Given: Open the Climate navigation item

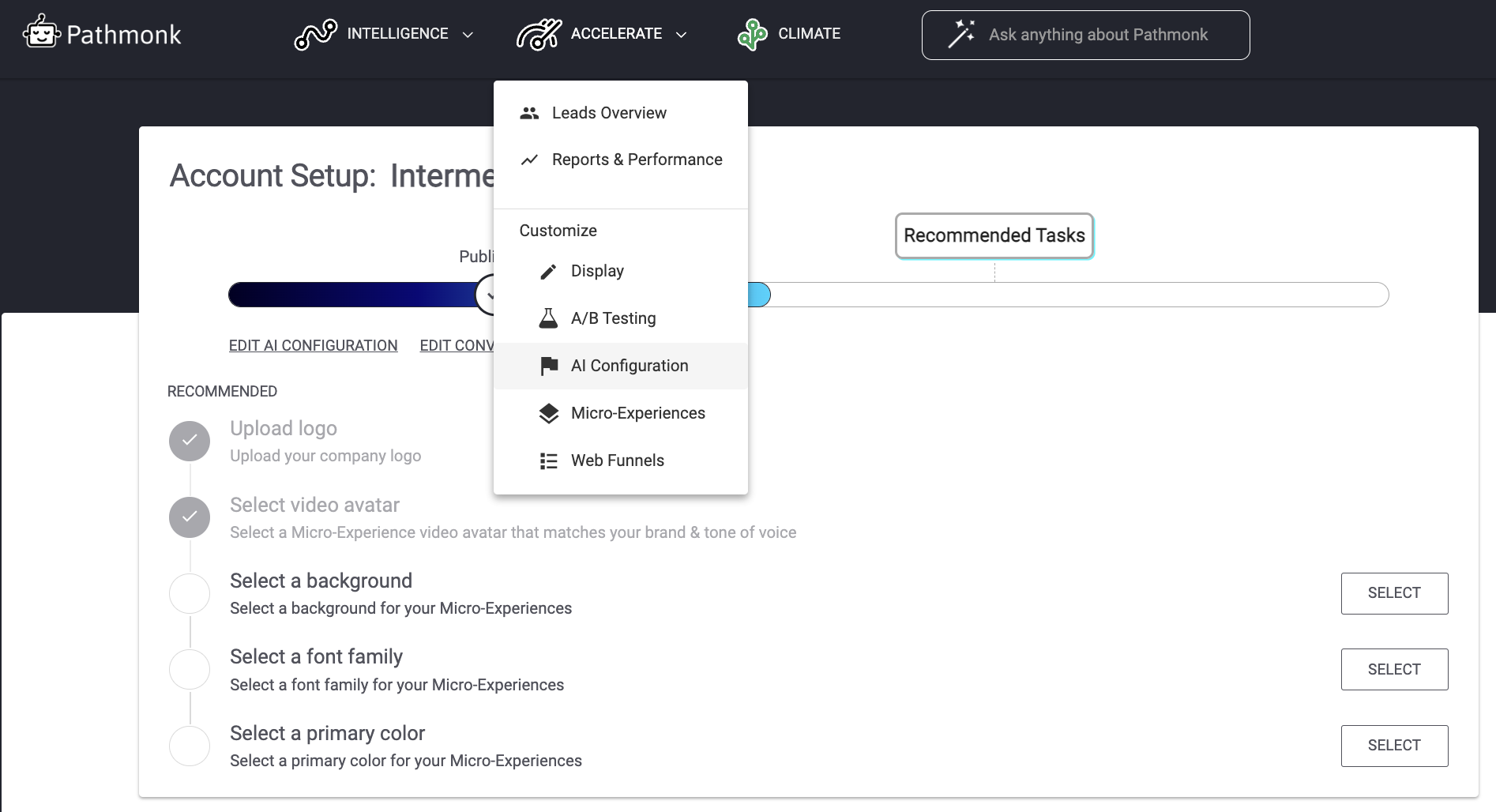Looking at the screenshot, I should [x=809, y=34].
